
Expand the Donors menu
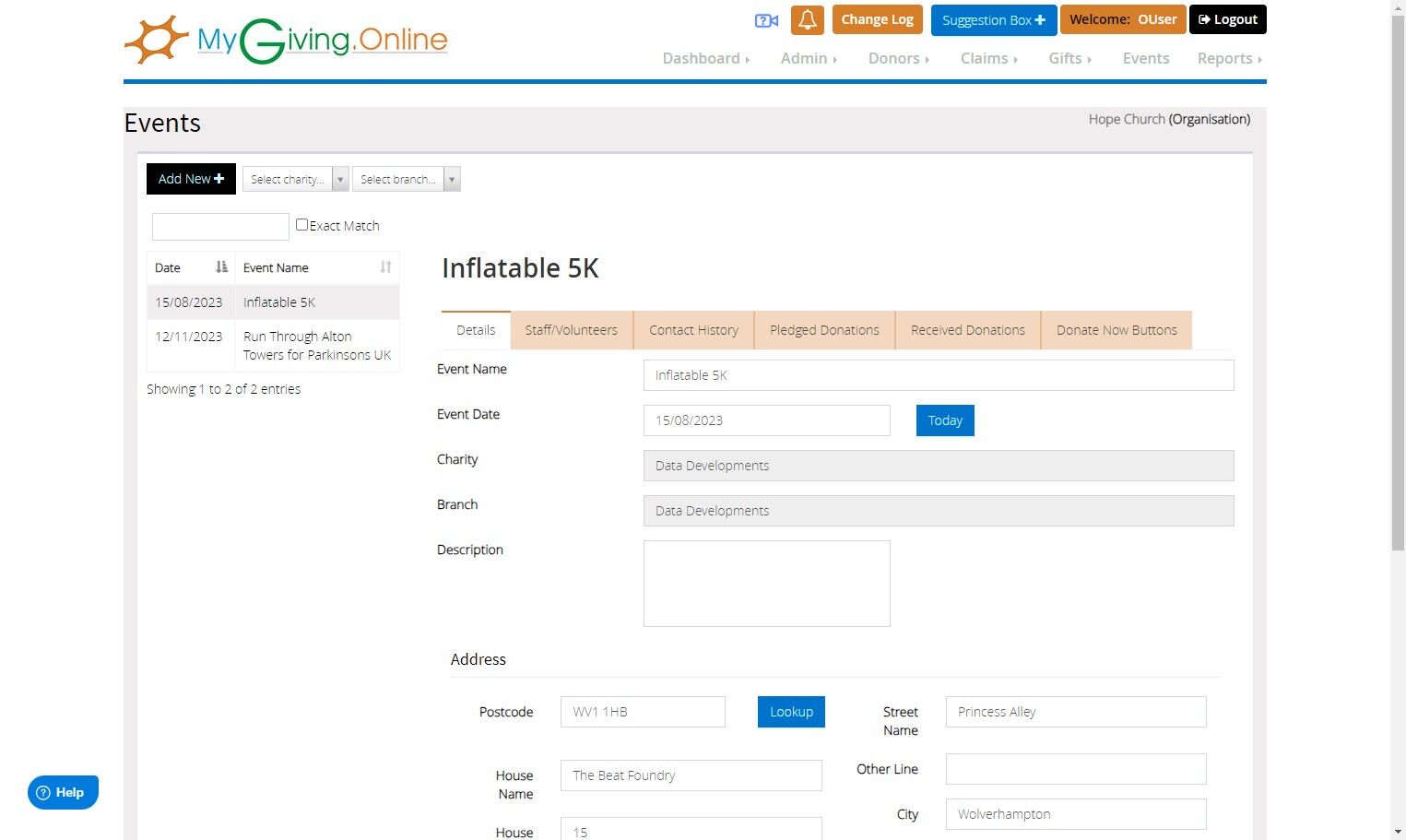[x=898, y=58]
